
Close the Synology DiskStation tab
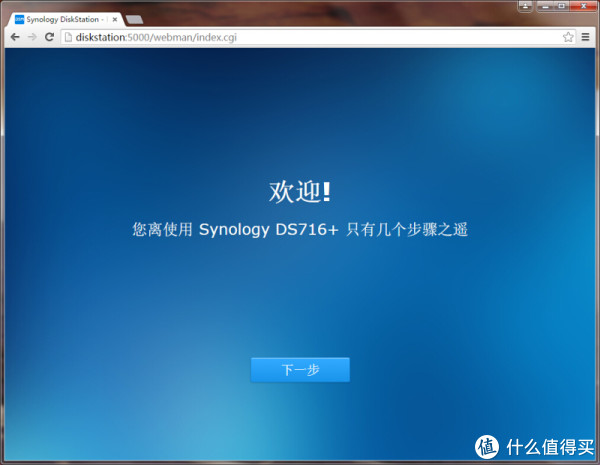click(x=115, y=19)
